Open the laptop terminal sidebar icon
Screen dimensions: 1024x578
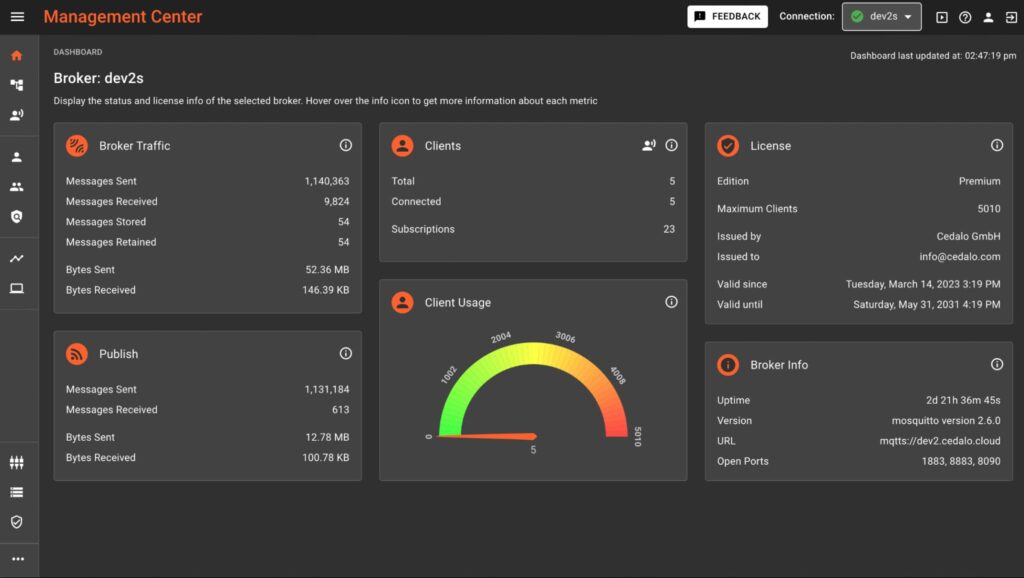pos(17,289)
